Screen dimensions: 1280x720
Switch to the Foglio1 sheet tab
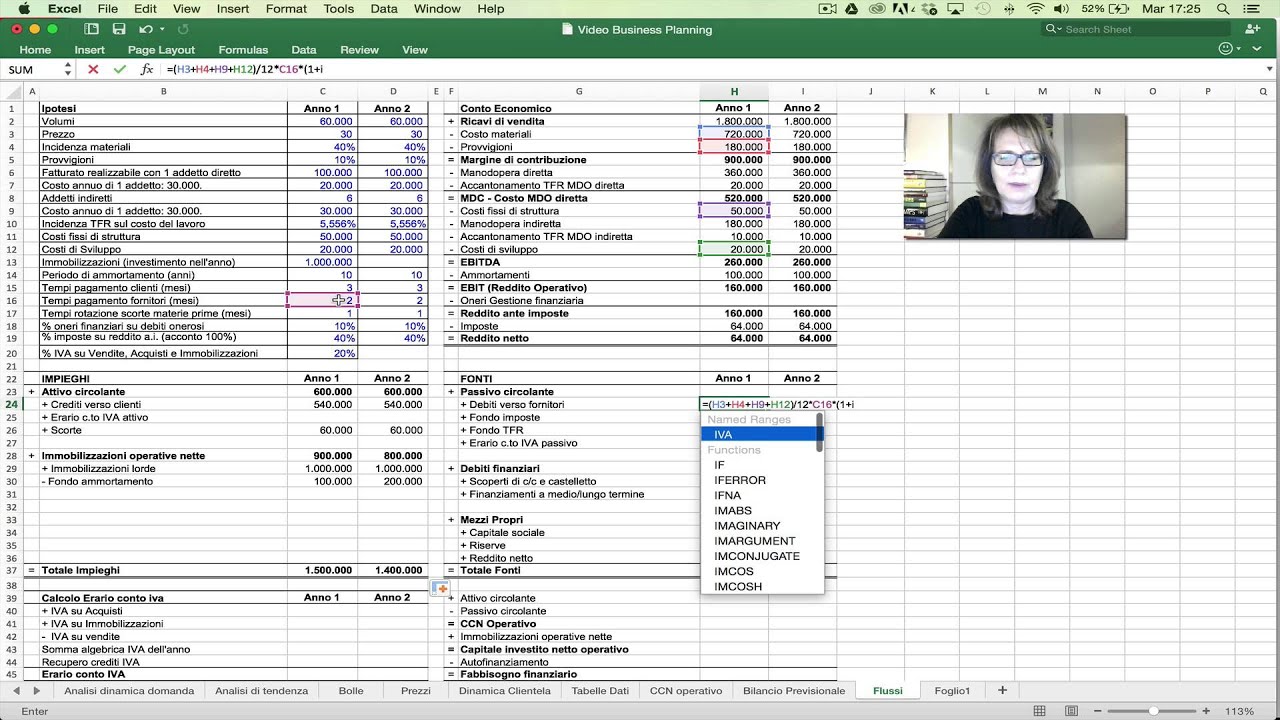952,691
